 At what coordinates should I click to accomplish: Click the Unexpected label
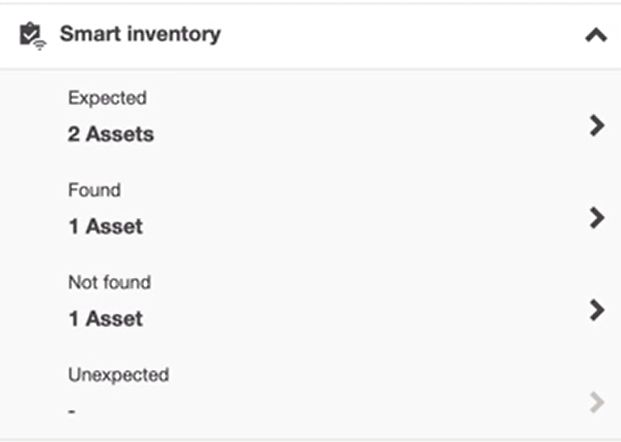[118, 375]
